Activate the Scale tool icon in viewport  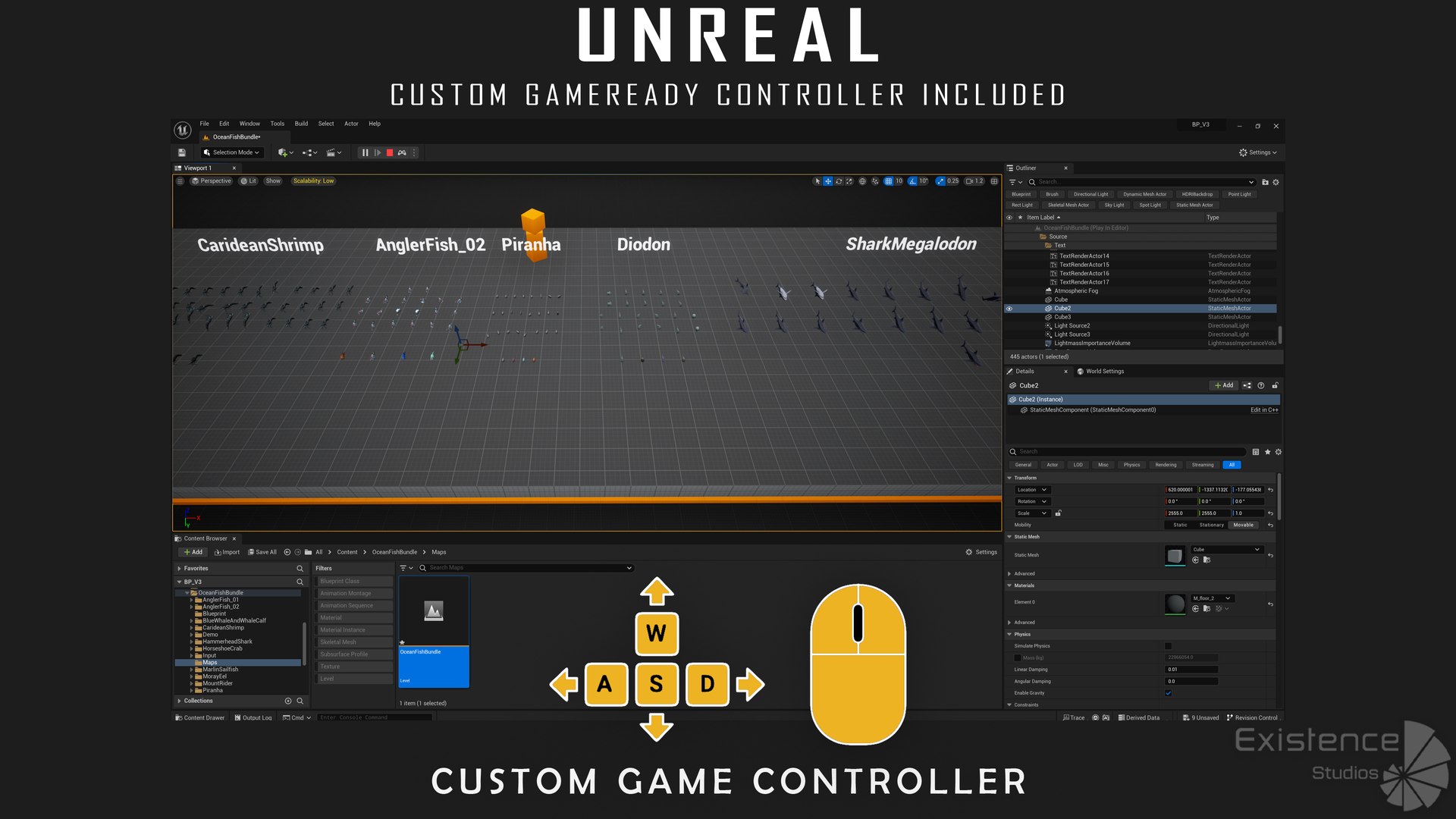[849, 181]
